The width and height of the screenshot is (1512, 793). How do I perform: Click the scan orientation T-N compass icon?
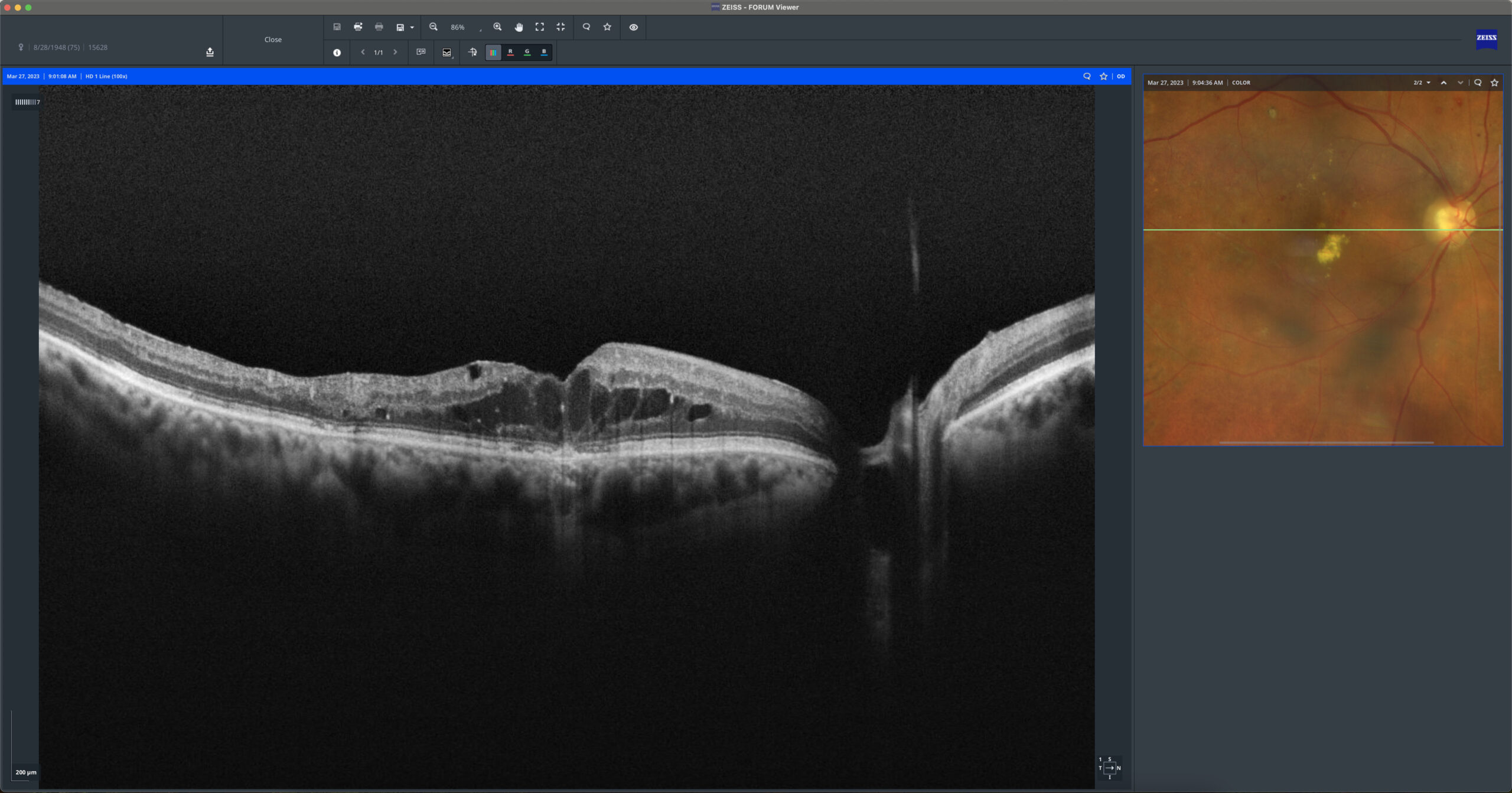pyautogui.click(x=1109, y=768)
